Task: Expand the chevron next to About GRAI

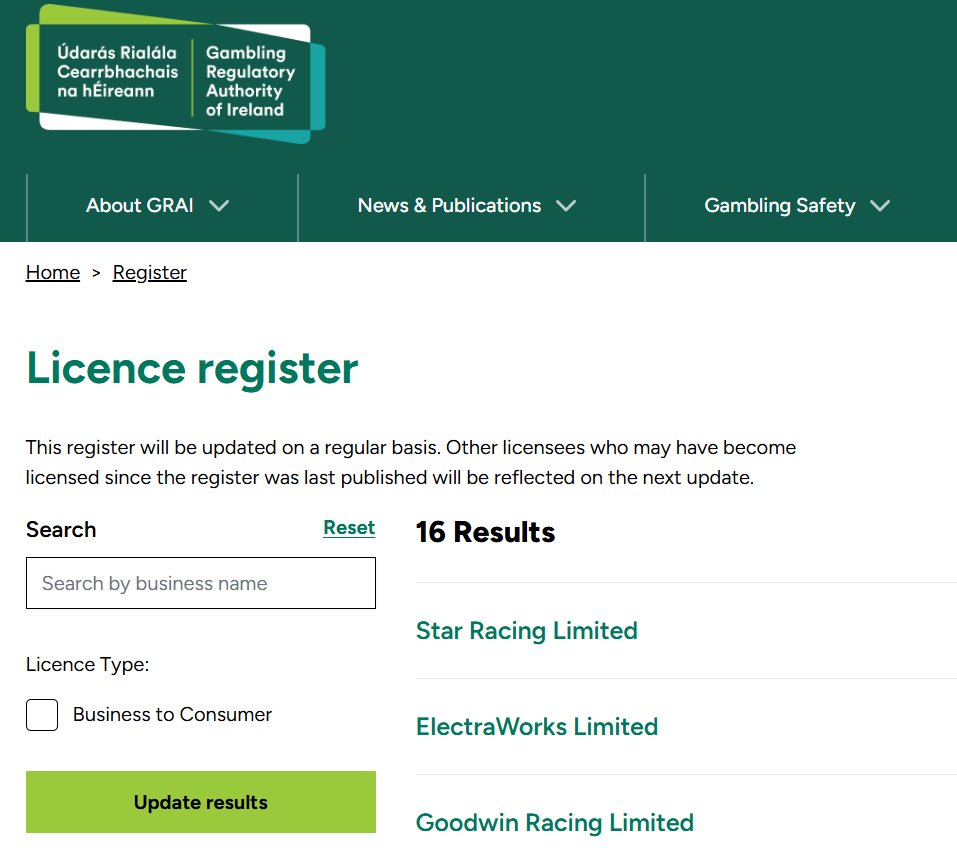Action: click(219, 206)
